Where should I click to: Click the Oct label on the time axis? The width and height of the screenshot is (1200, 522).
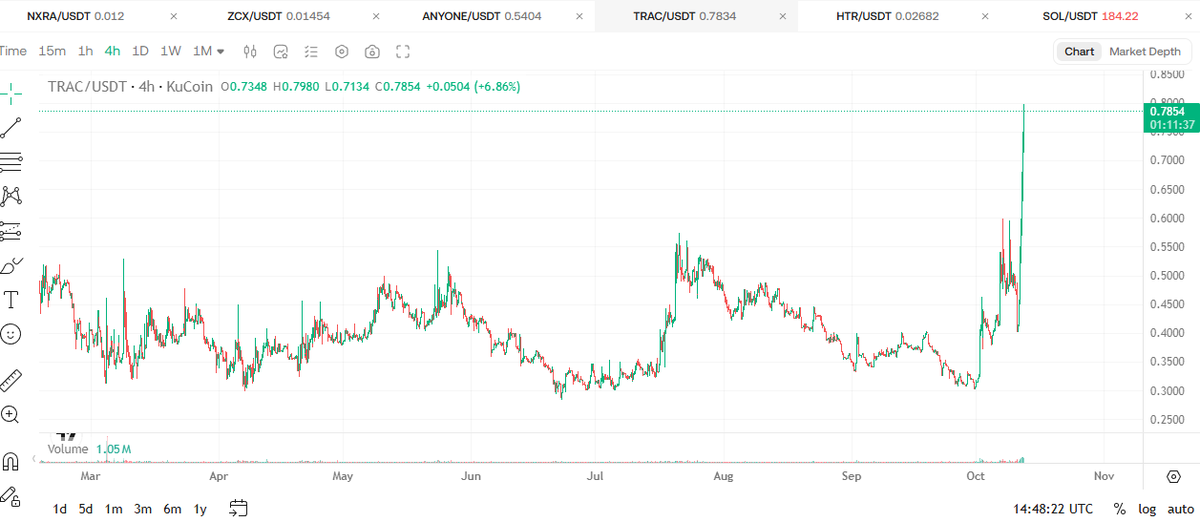pos(974,476)
